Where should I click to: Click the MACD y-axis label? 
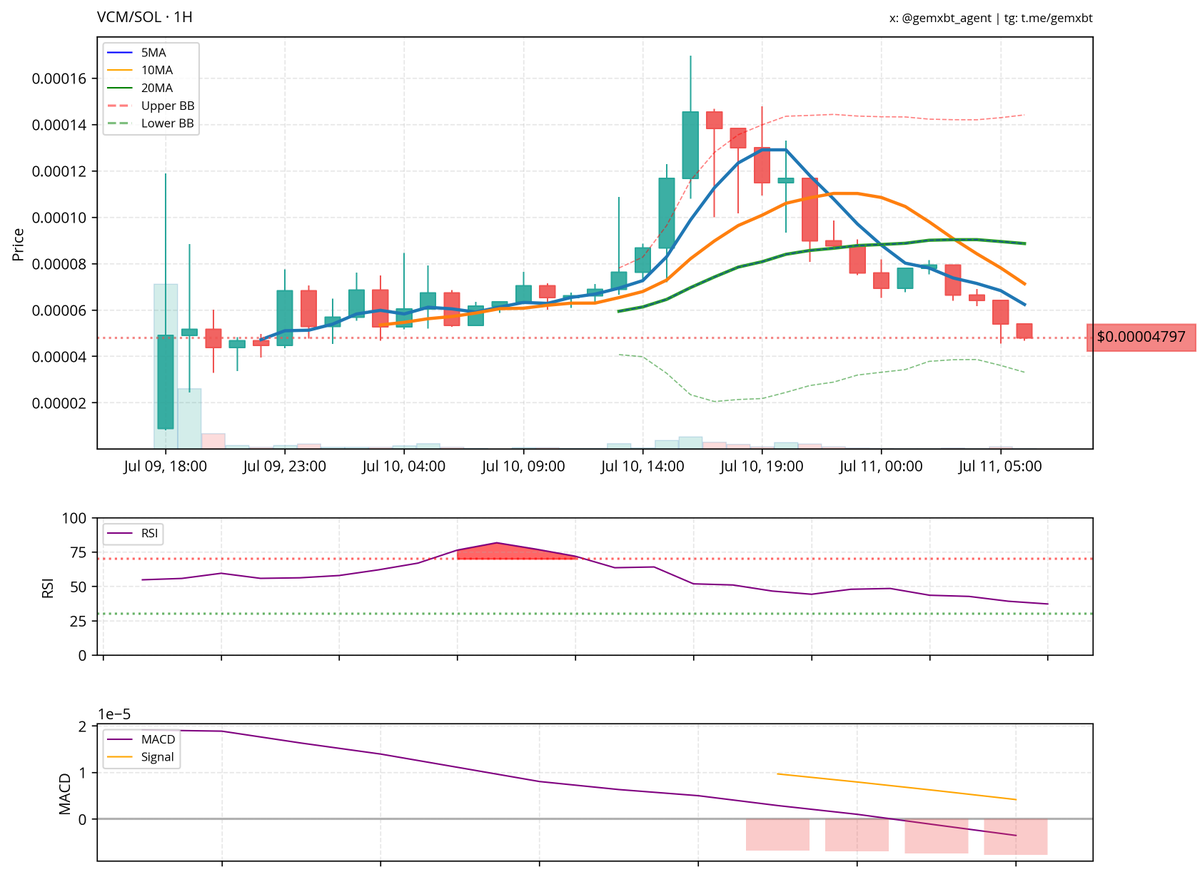click(66, 792)
